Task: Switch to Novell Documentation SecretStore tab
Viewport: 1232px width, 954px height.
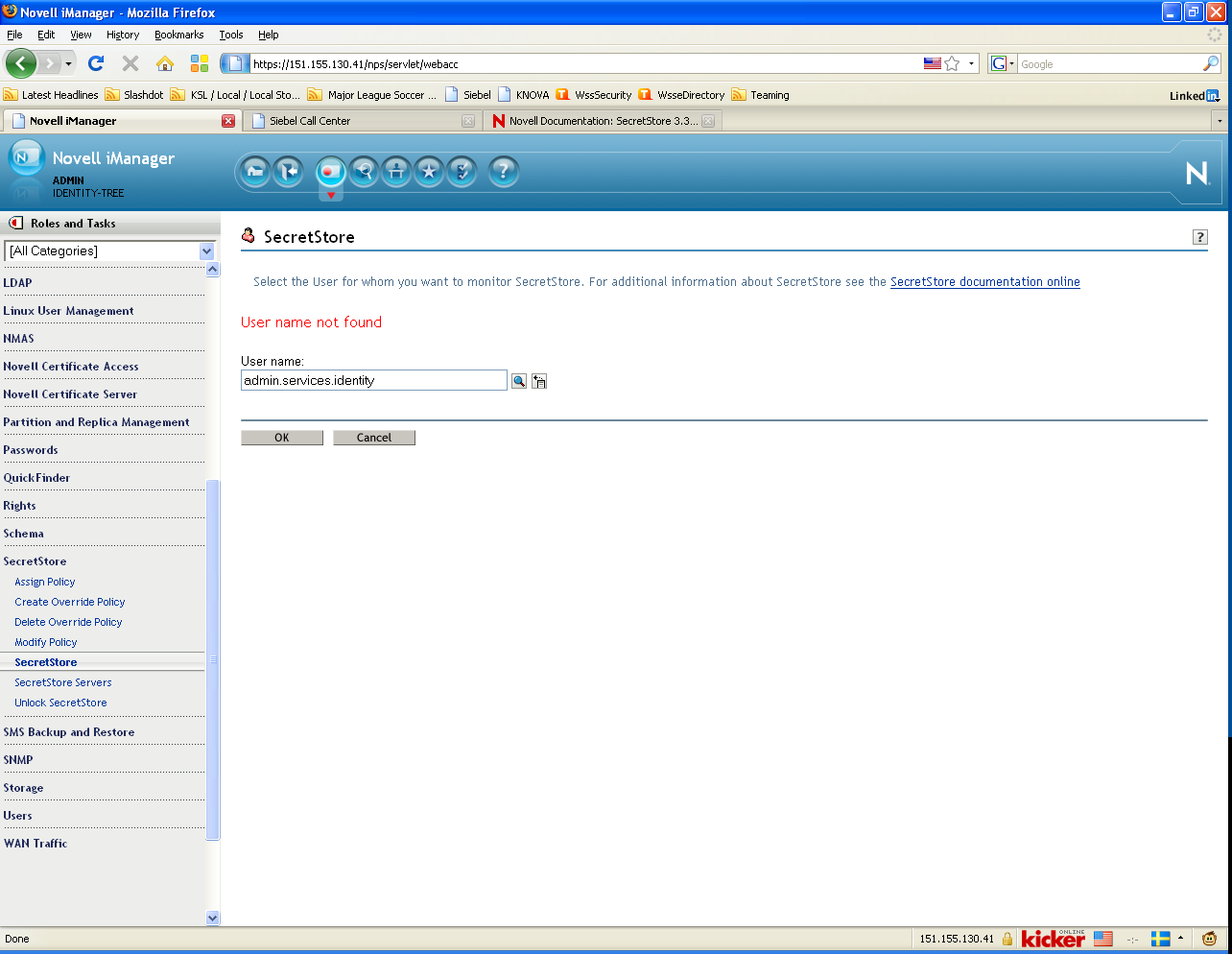Action: (x=603, y=121)
